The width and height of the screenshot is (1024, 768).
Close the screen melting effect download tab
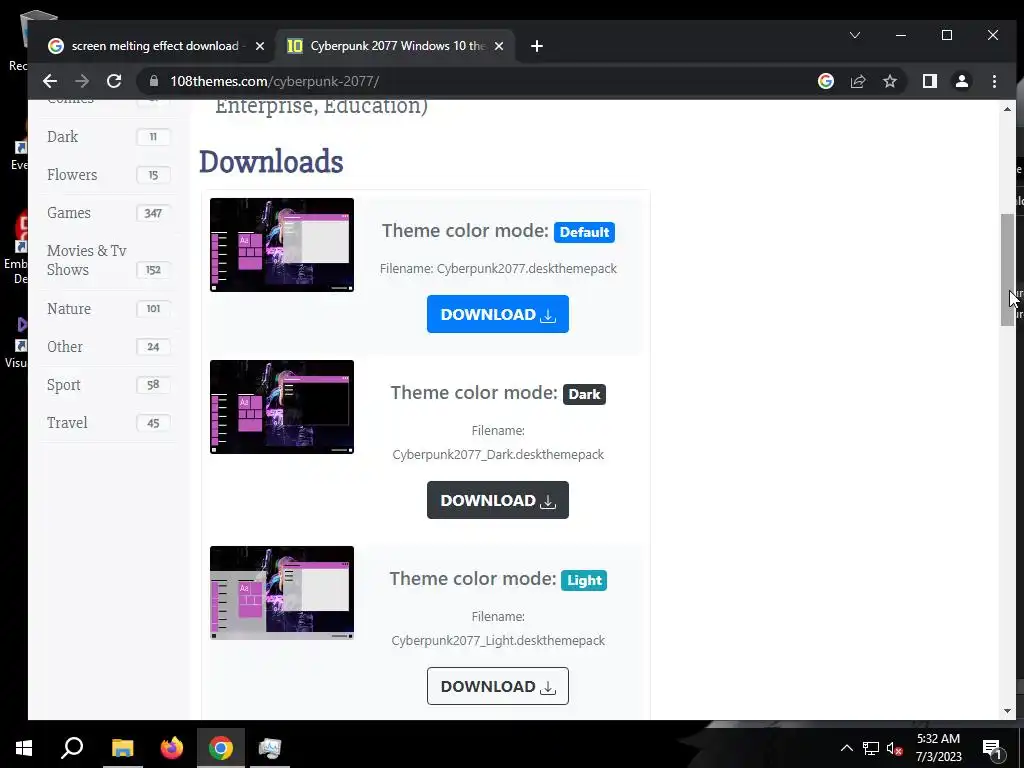tap(260, 46)
